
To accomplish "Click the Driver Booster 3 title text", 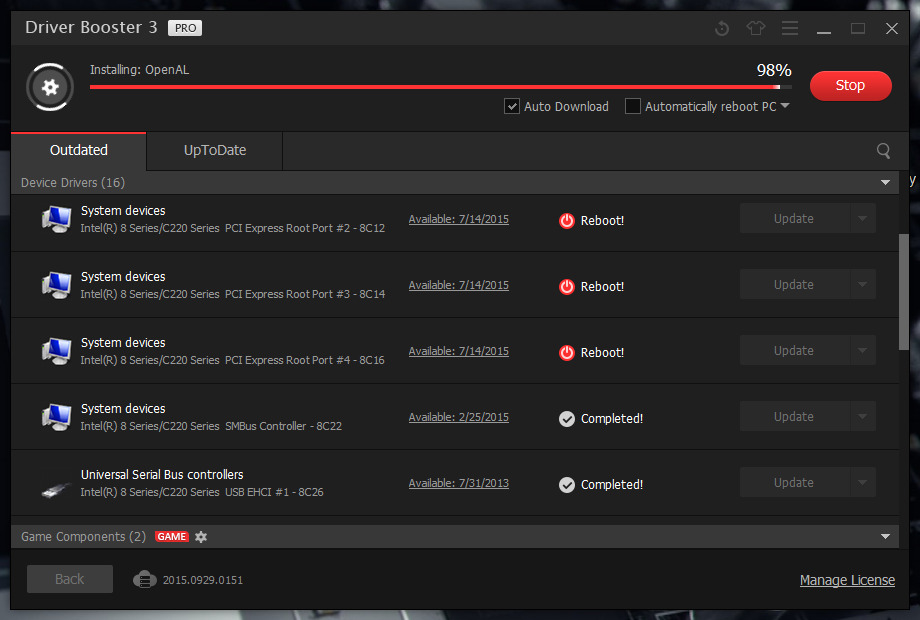I will [x=91, y=28].
